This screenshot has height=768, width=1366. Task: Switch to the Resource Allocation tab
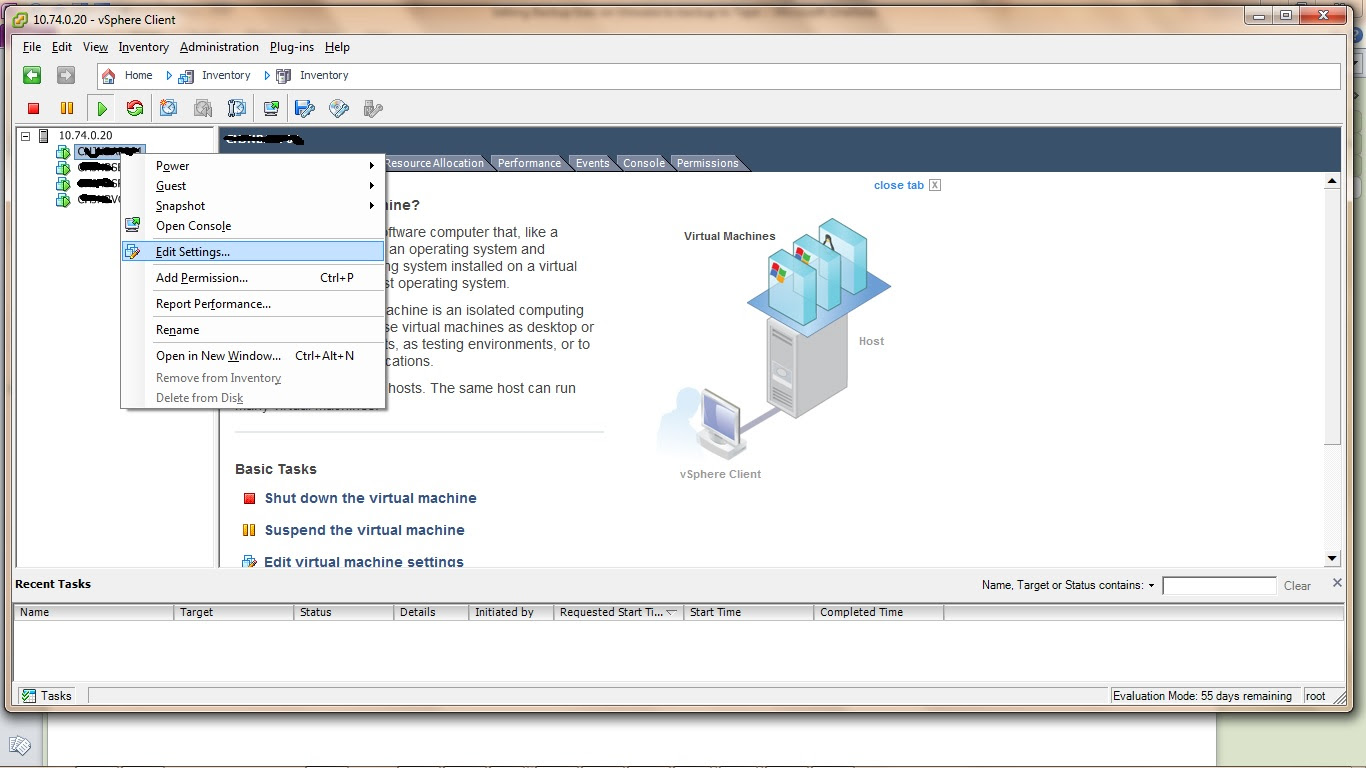tap(434, 163)
